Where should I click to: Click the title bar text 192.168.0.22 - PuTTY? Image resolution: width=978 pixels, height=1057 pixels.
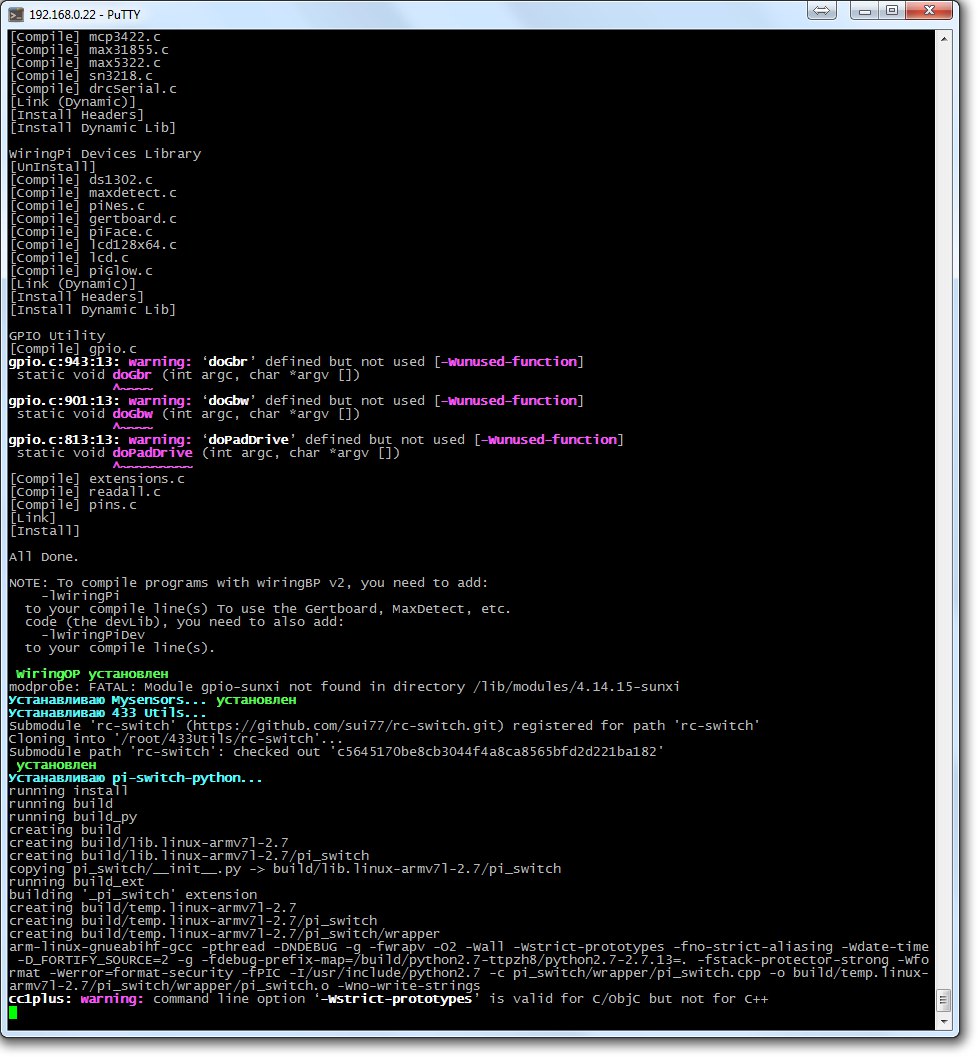[85, 14]
